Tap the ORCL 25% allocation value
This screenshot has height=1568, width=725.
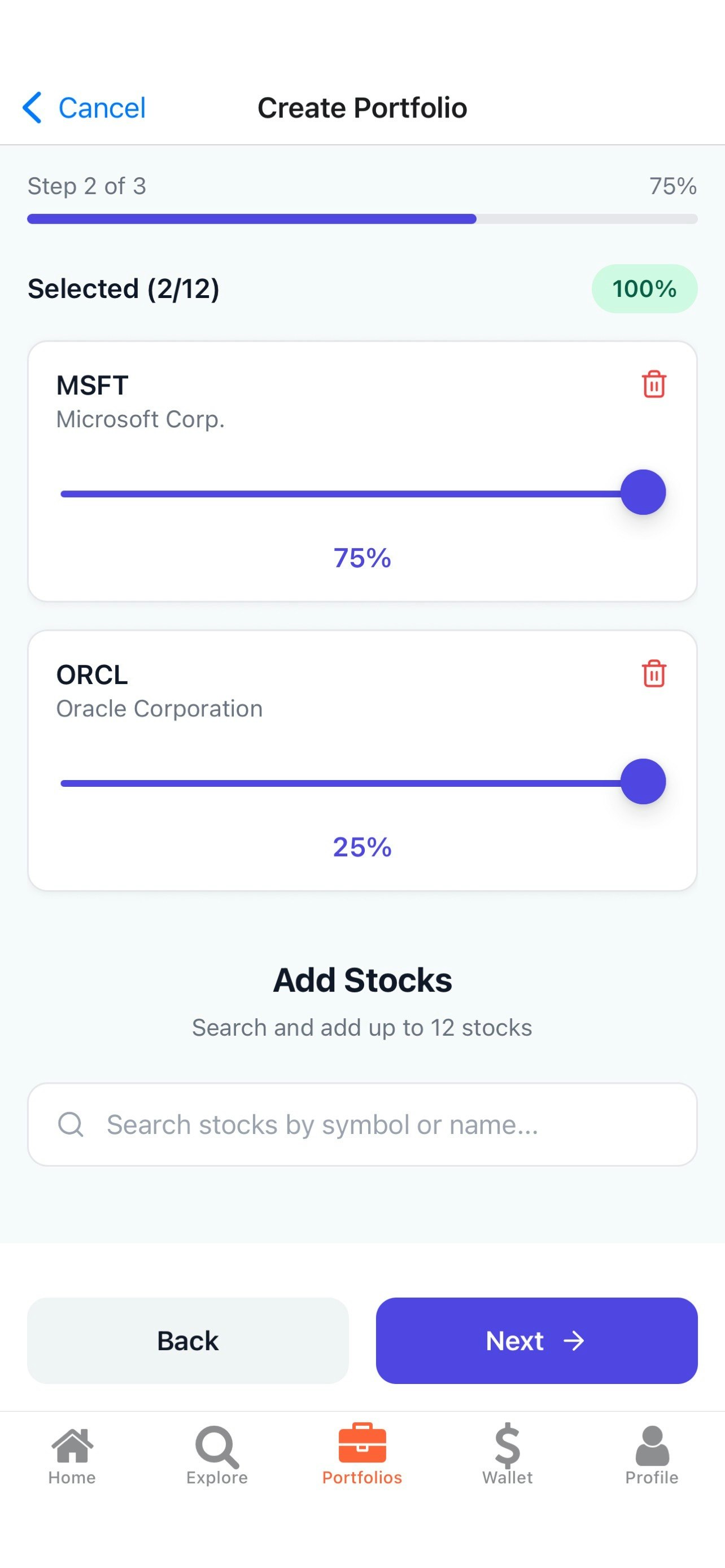point(362,847)
